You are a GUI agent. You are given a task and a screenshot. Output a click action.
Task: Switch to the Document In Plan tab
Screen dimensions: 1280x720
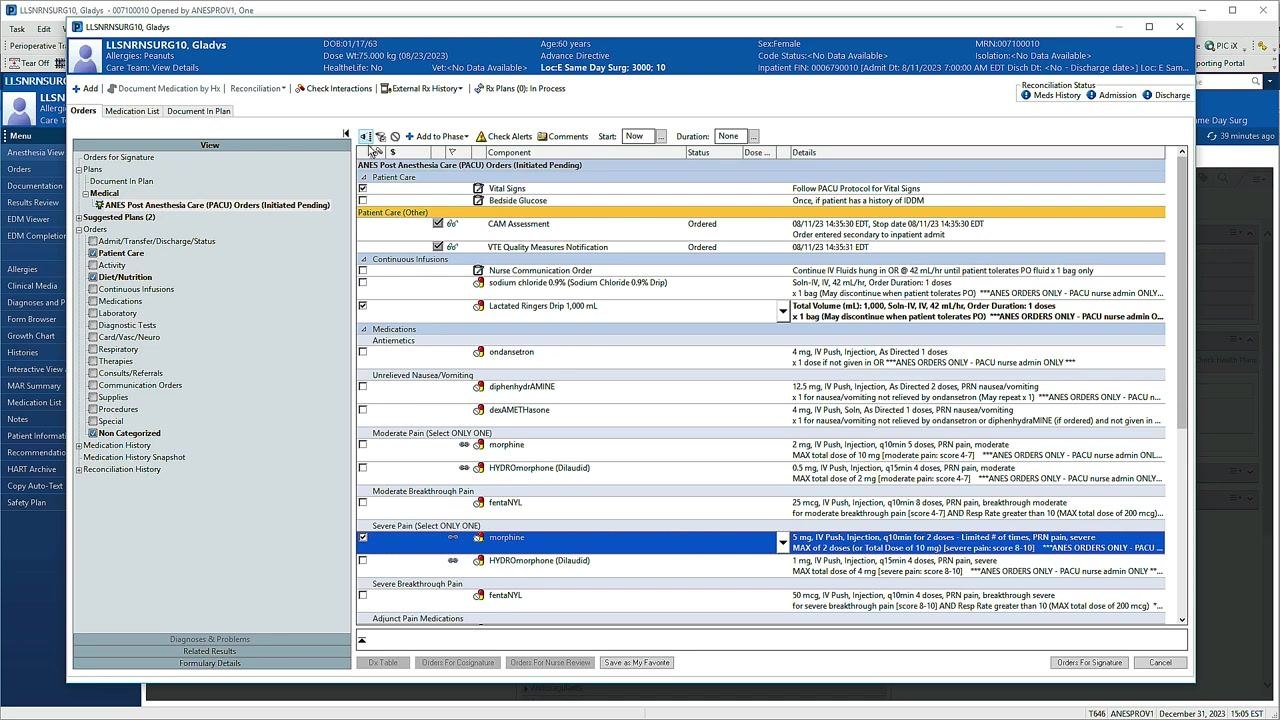pyautogui.click(x=199, y=111)
